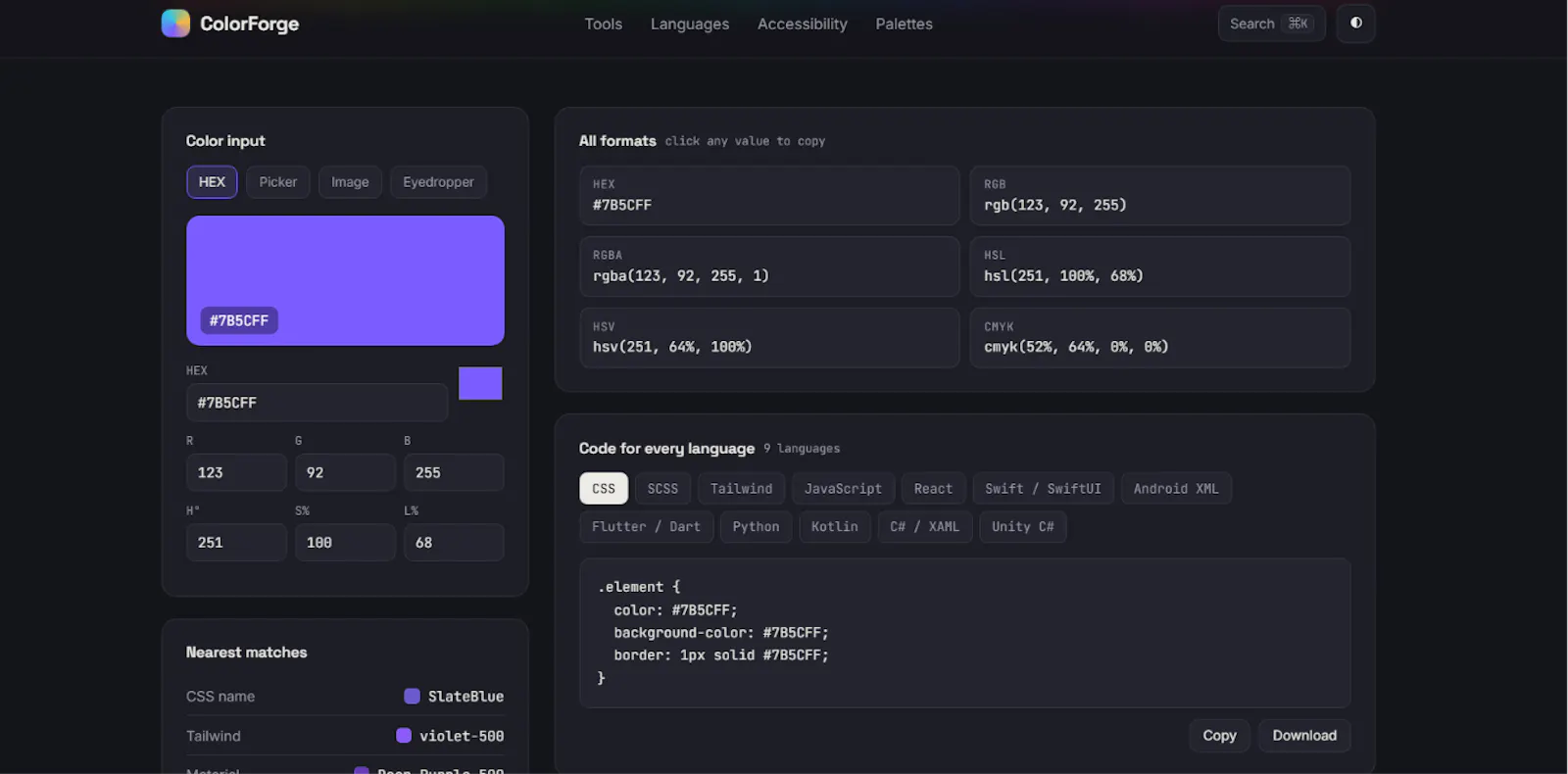Click the Download code button

1304,736
